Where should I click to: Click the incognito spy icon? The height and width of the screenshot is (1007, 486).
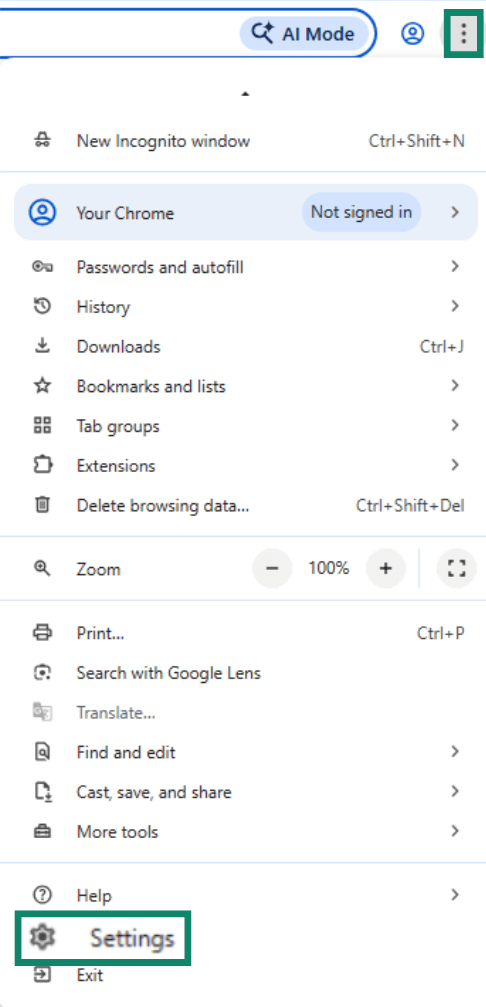tap(42, 141)
